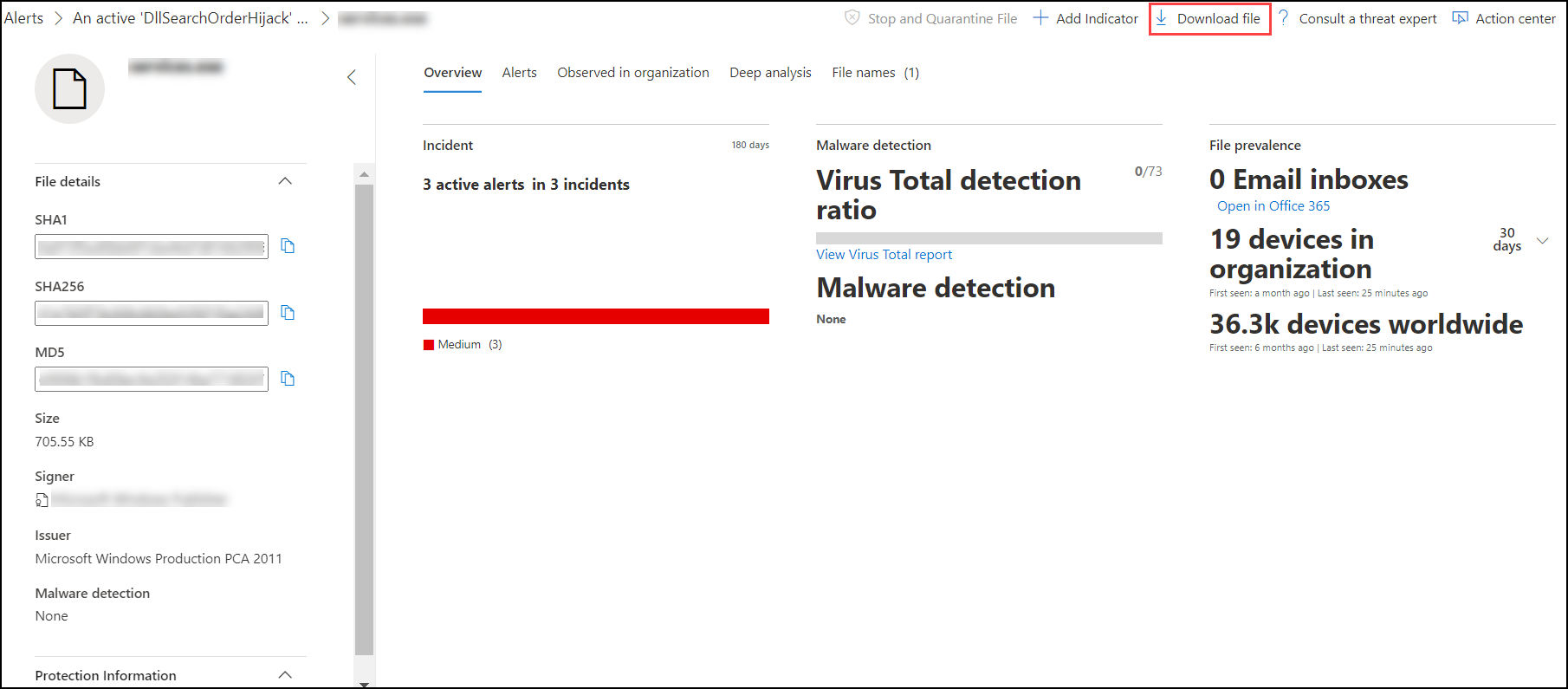Click the side panel scrollbar down arrow
The width and height of the screenshot is (1568, 689).
tap(364, 684)
